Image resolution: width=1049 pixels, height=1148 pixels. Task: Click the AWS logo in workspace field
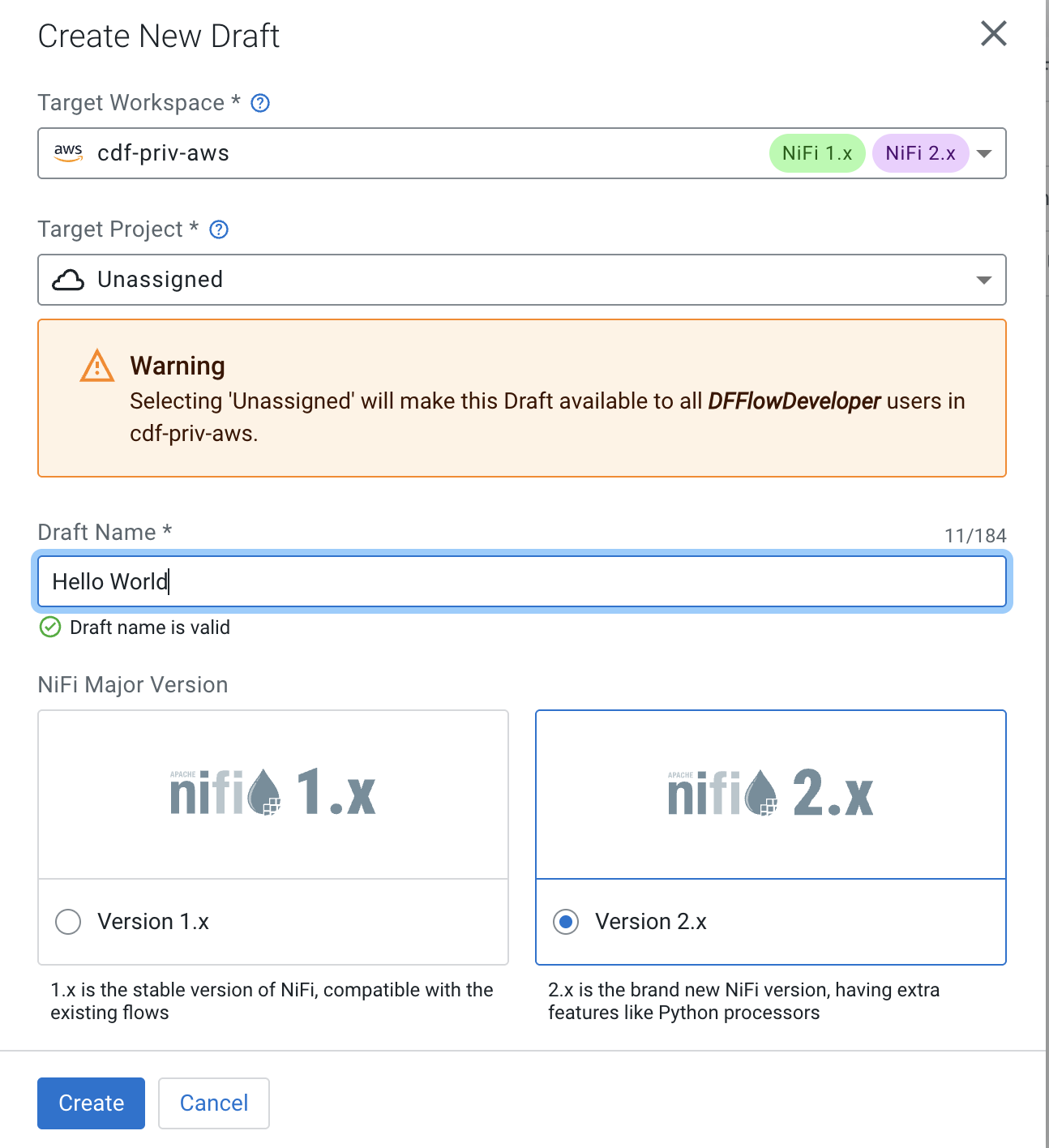tap(68, 152)
